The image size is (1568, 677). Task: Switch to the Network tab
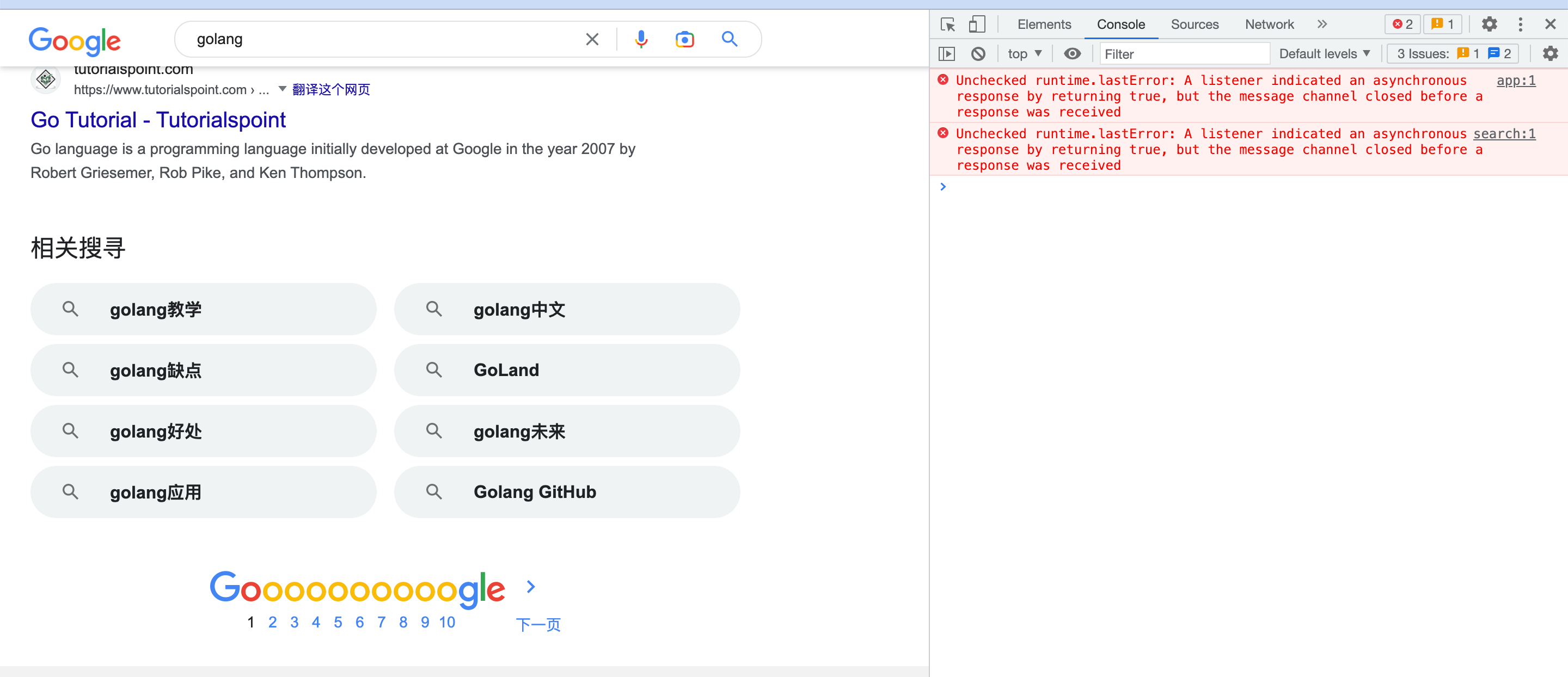[1269, 24]
